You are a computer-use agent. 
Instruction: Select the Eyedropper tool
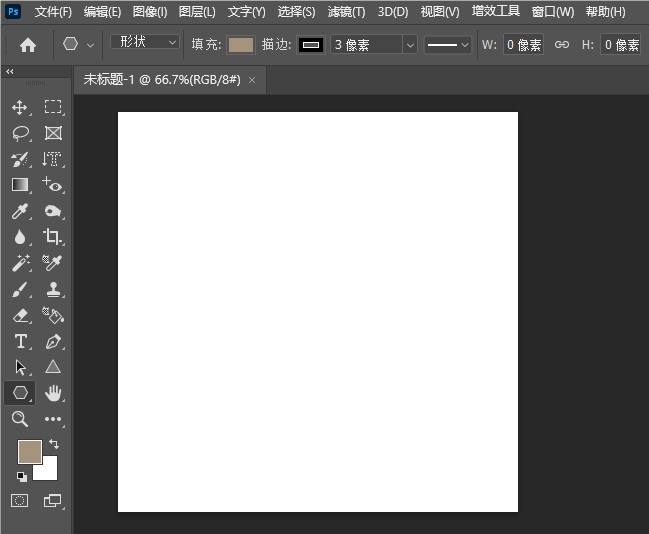click(x=20, y=211)
